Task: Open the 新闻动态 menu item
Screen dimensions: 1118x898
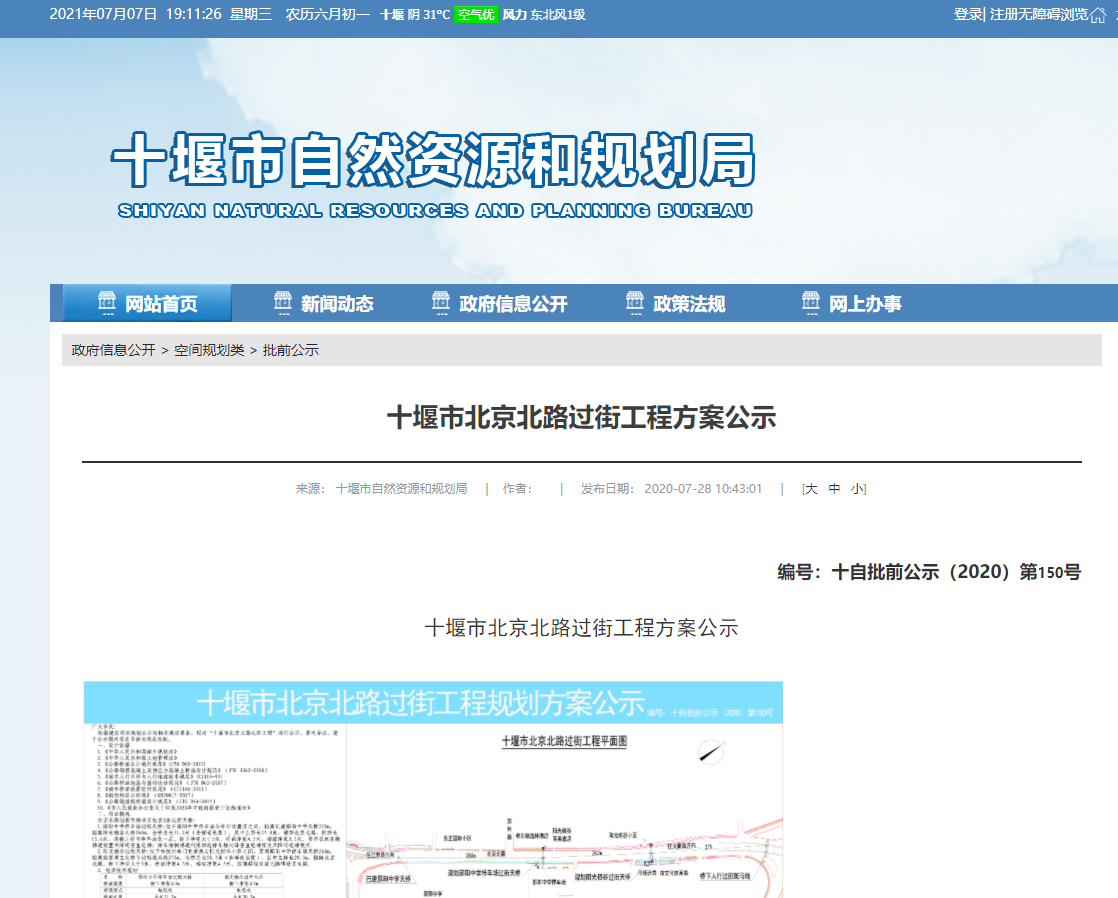Action: 337,304
